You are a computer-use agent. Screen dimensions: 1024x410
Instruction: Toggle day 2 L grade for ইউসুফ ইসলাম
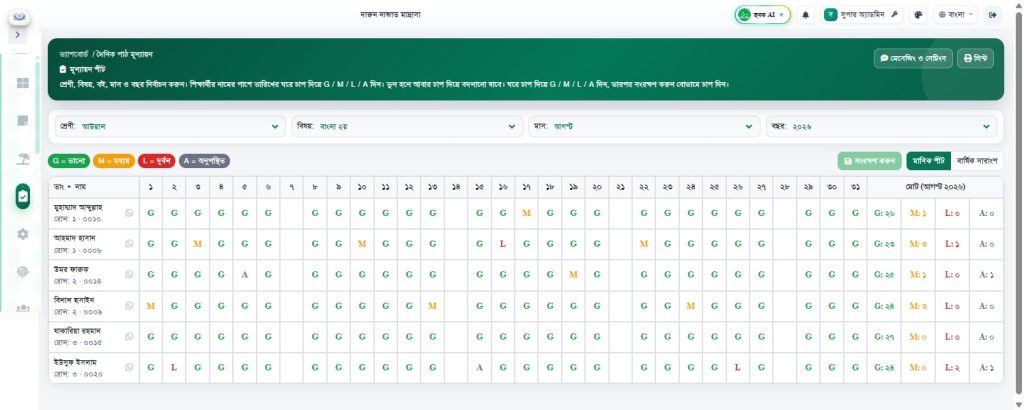[174, 368]
